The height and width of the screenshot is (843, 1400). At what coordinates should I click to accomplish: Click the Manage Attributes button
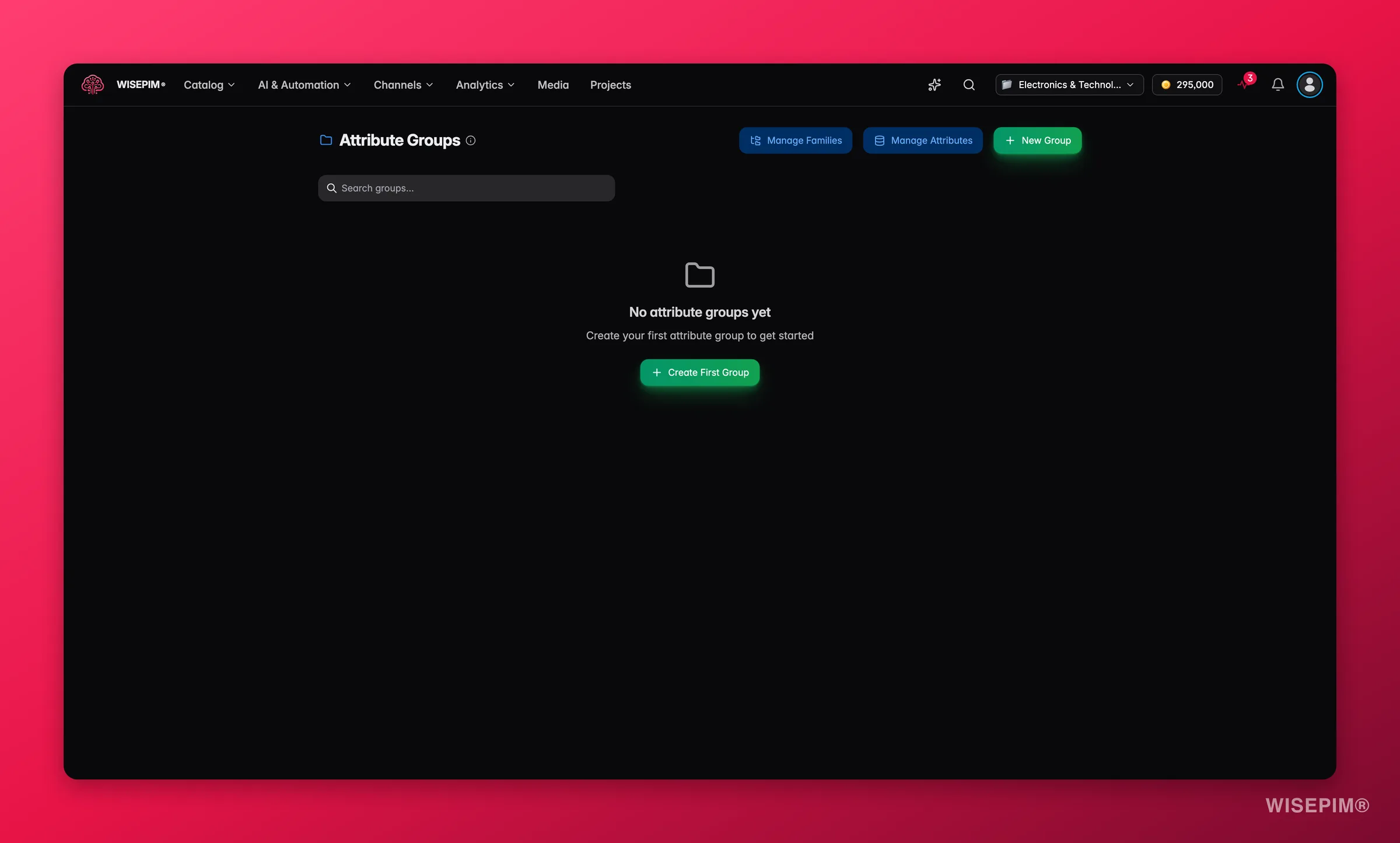[x=923, y=141]
